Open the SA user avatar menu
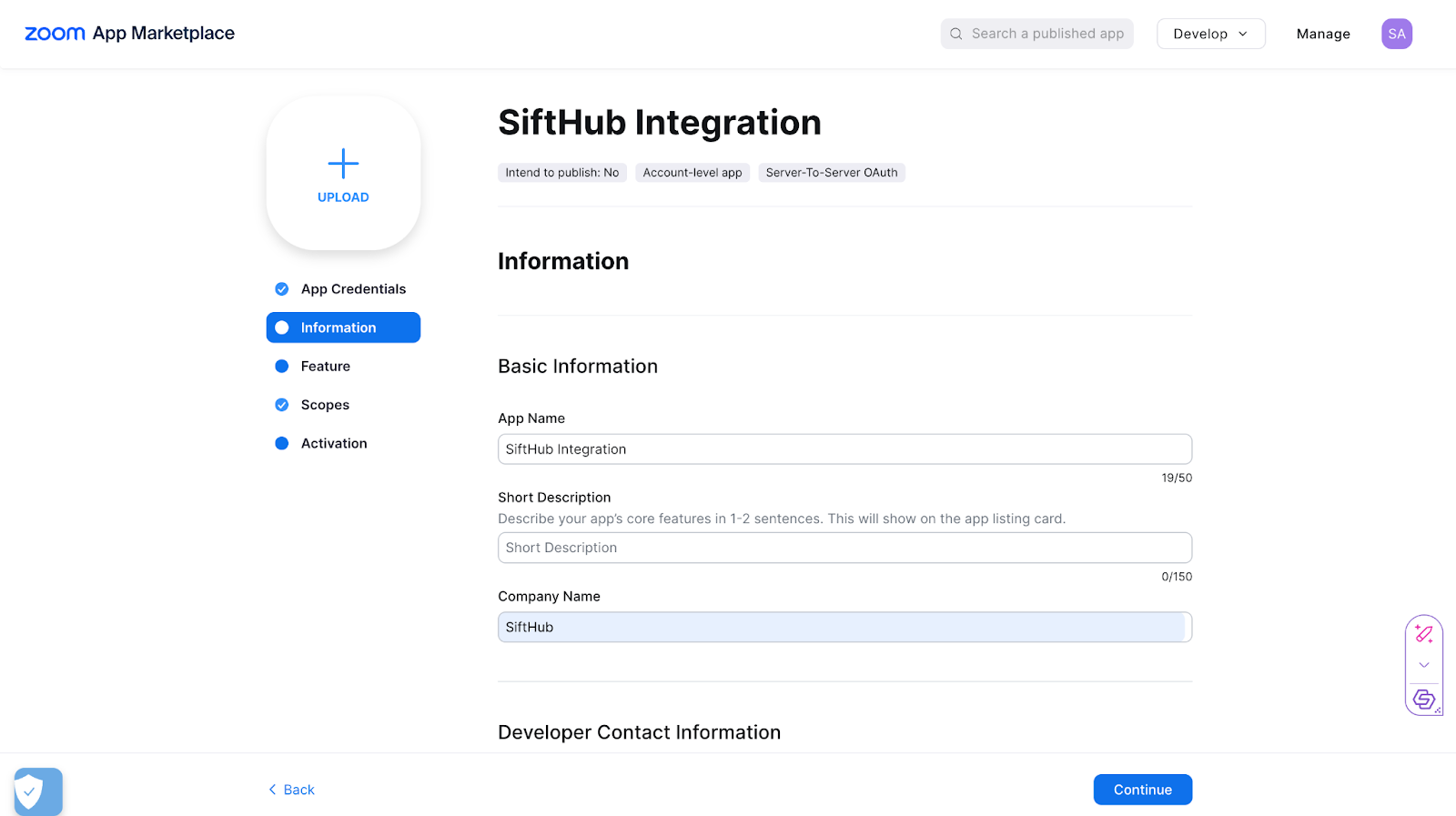This screenshot has width=1456, height=816. 1396,34
